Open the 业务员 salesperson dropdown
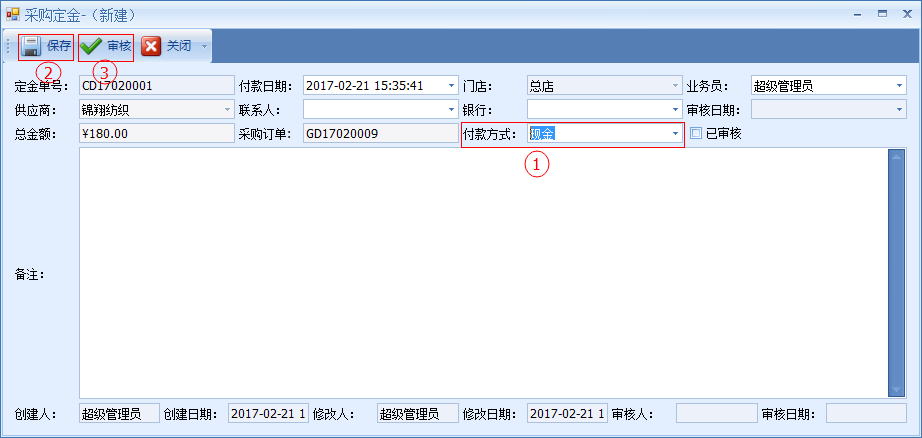Image resolution: width=922 pixels, height=438 pixels. point(899,86)
